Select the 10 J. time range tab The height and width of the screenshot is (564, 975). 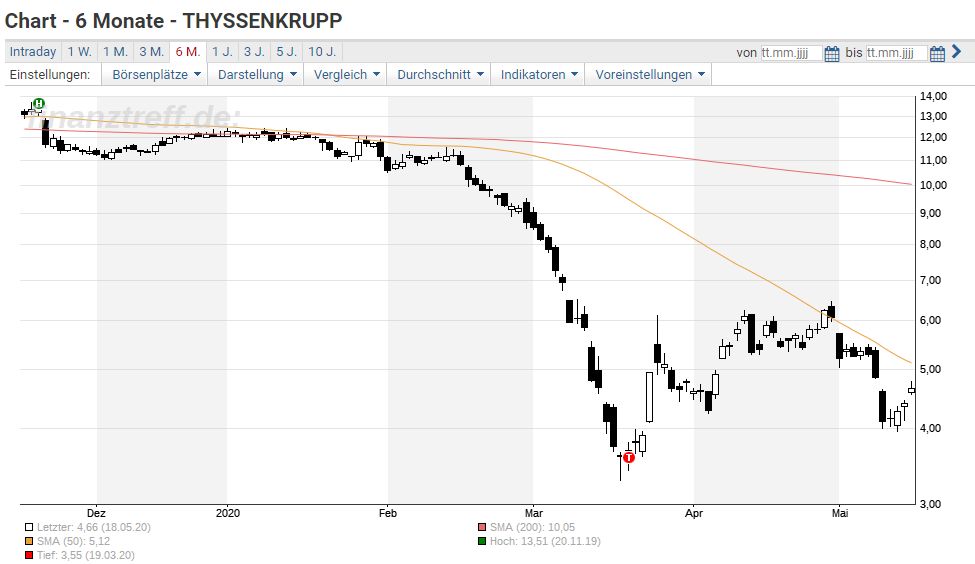point(322,52)
